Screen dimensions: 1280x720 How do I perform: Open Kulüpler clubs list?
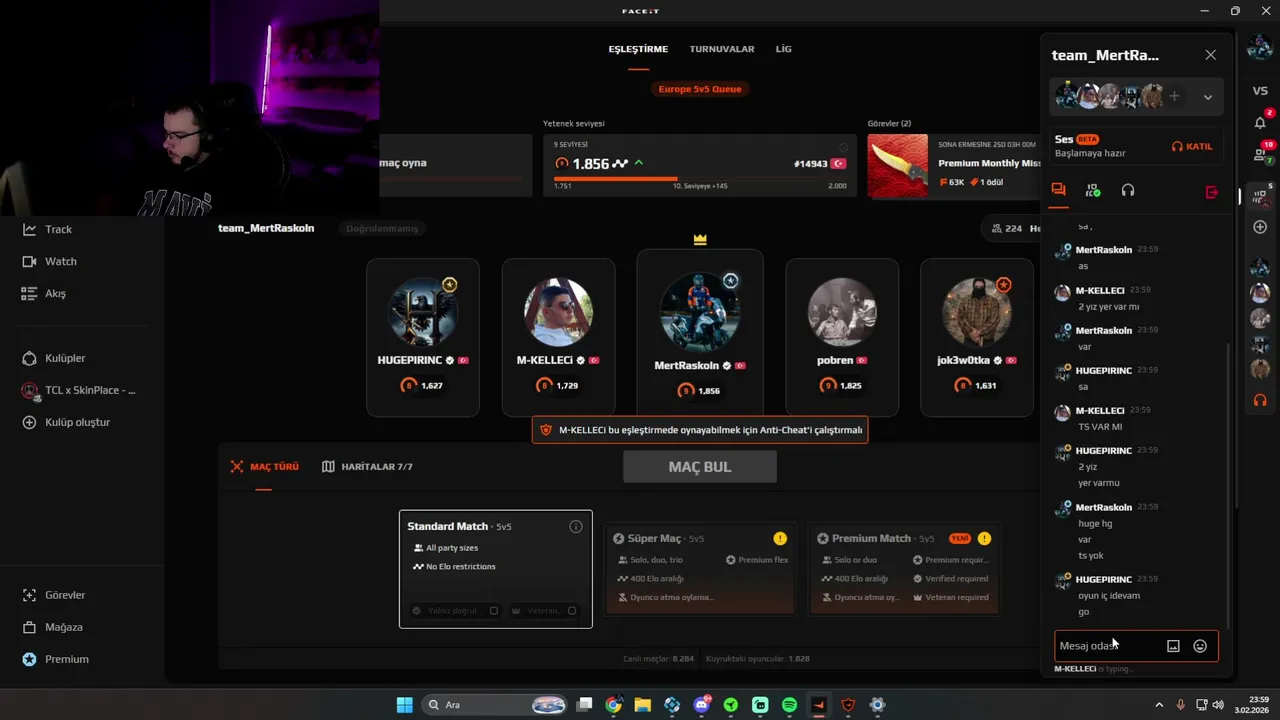(x=54, y=358)
